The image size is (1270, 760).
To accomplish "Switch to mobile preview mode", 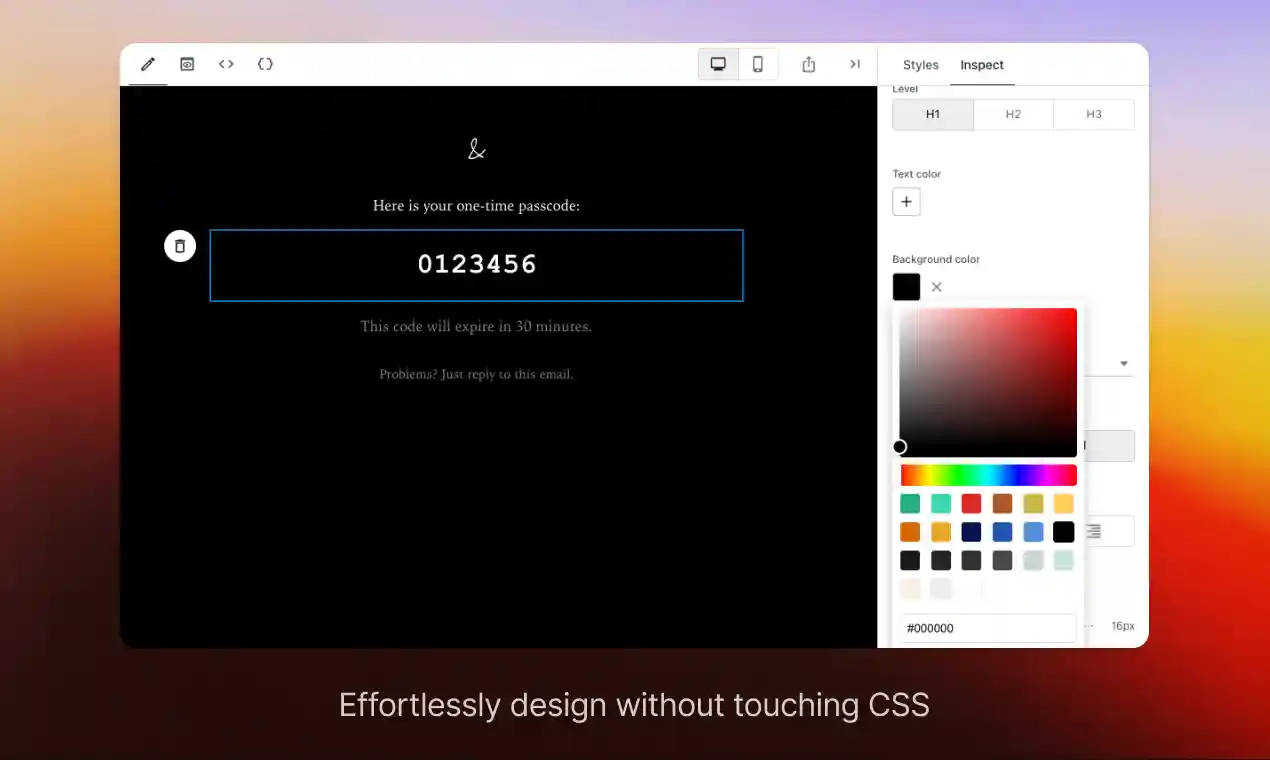I will click(757, 63).
